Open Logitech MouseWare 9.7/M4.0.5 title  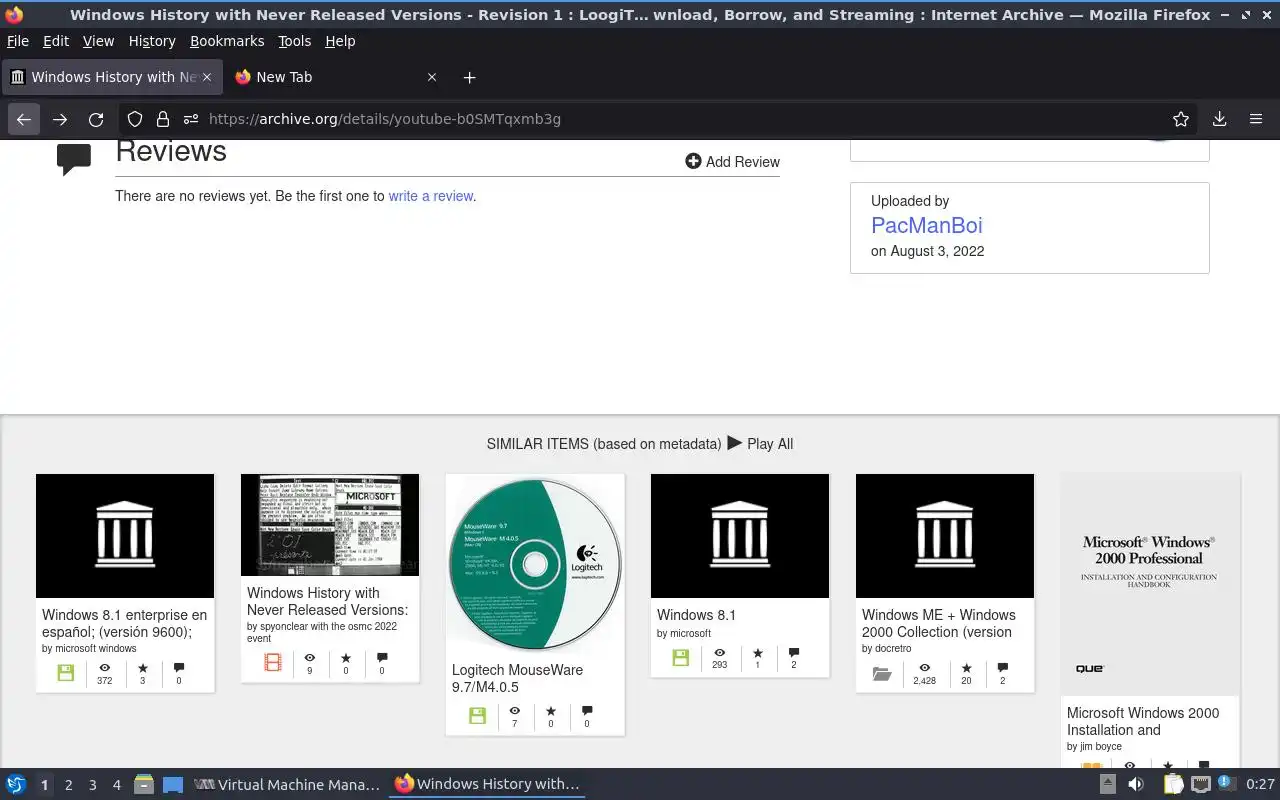(x=517, y=678)
